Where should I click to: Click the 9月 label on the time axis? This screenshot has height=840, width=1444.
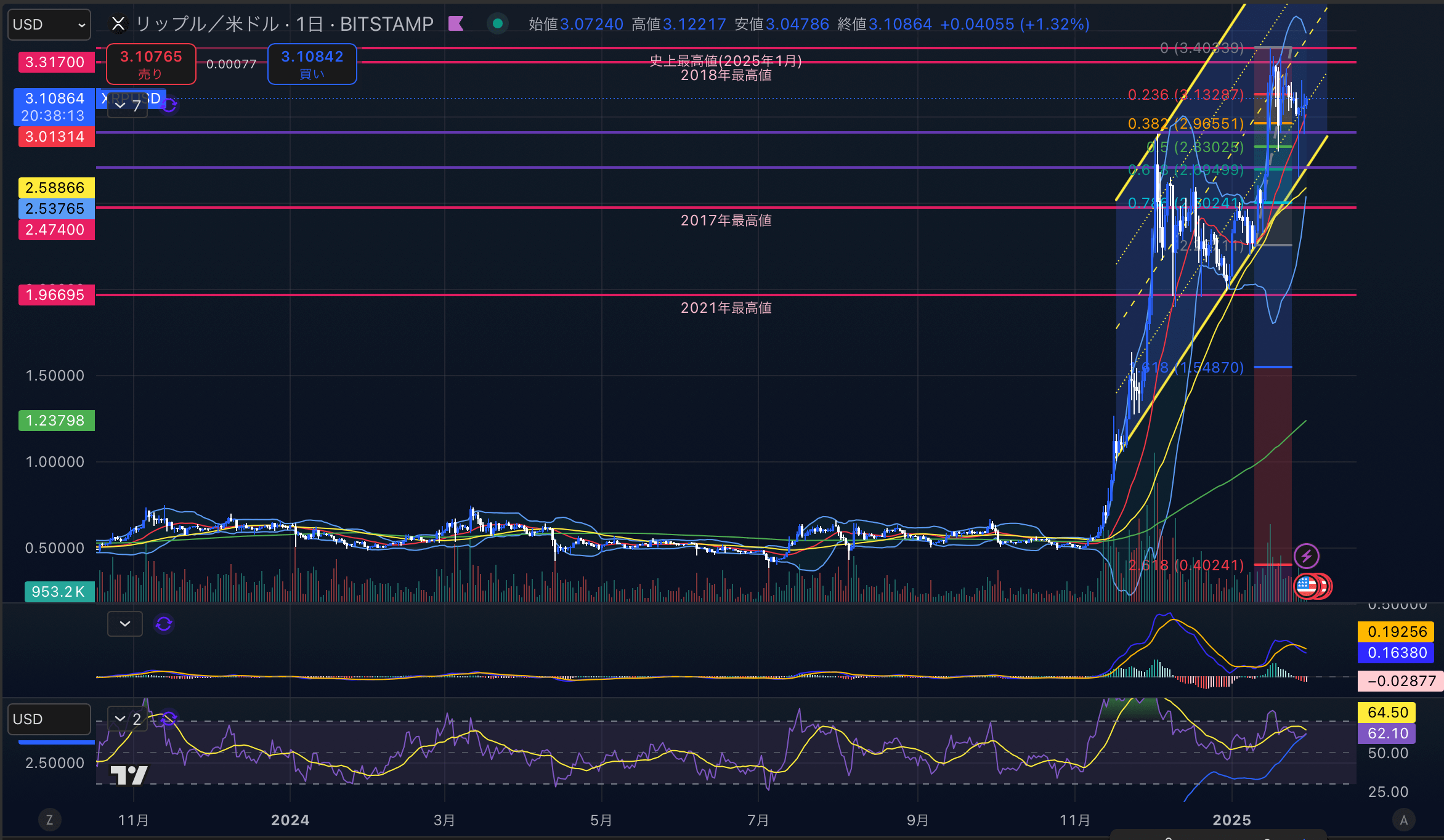[x=918, y=820]
